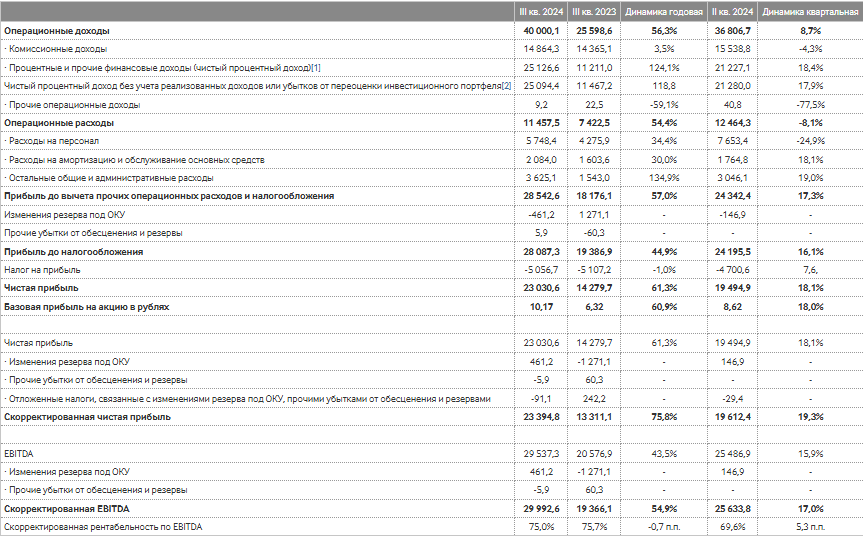
Task: Select Скорректированная чистая прибыль row label
Action: click(87, 417)
